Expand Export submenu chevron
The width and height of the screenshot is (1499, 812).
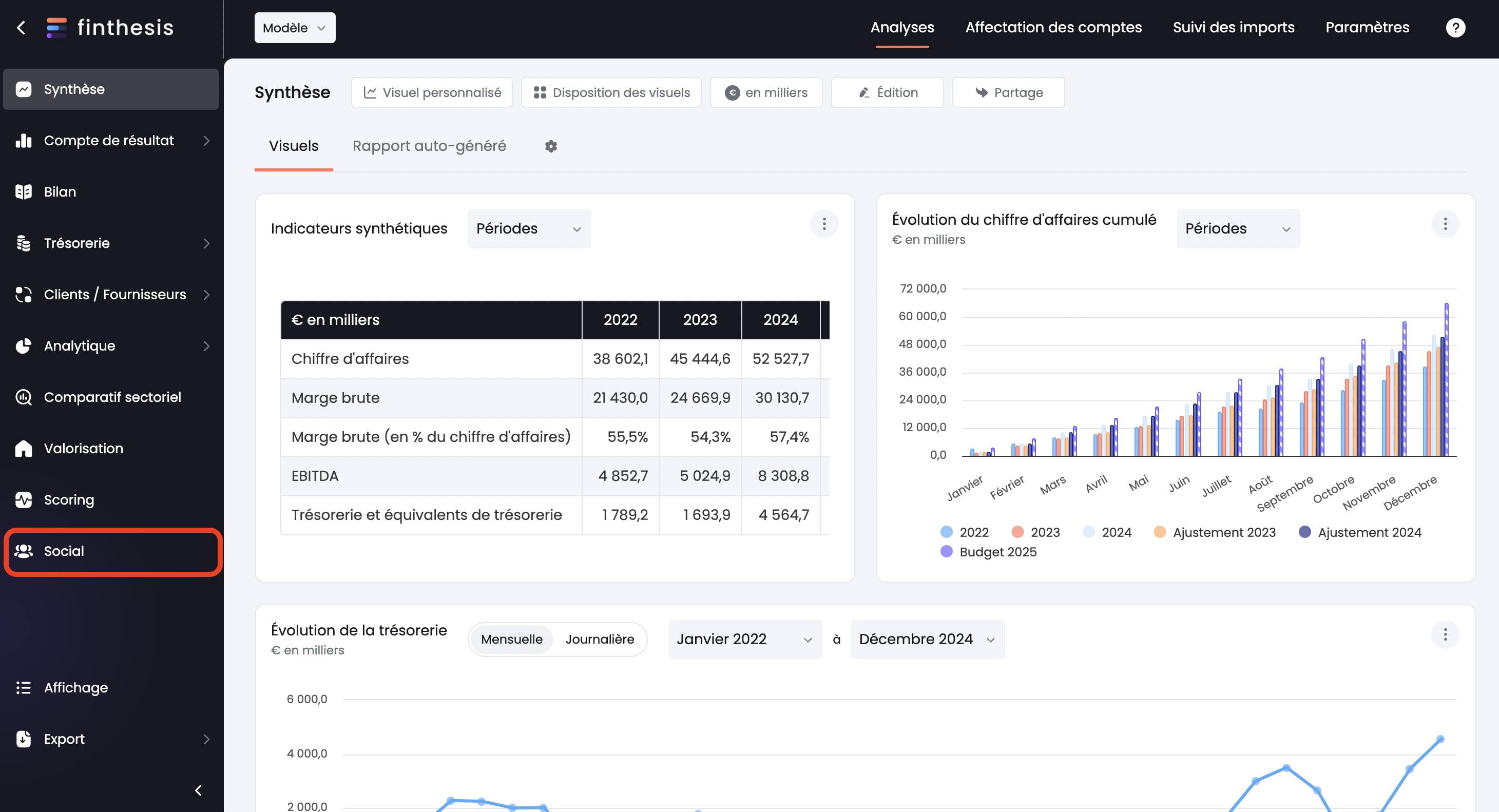[x=206, y=739]
